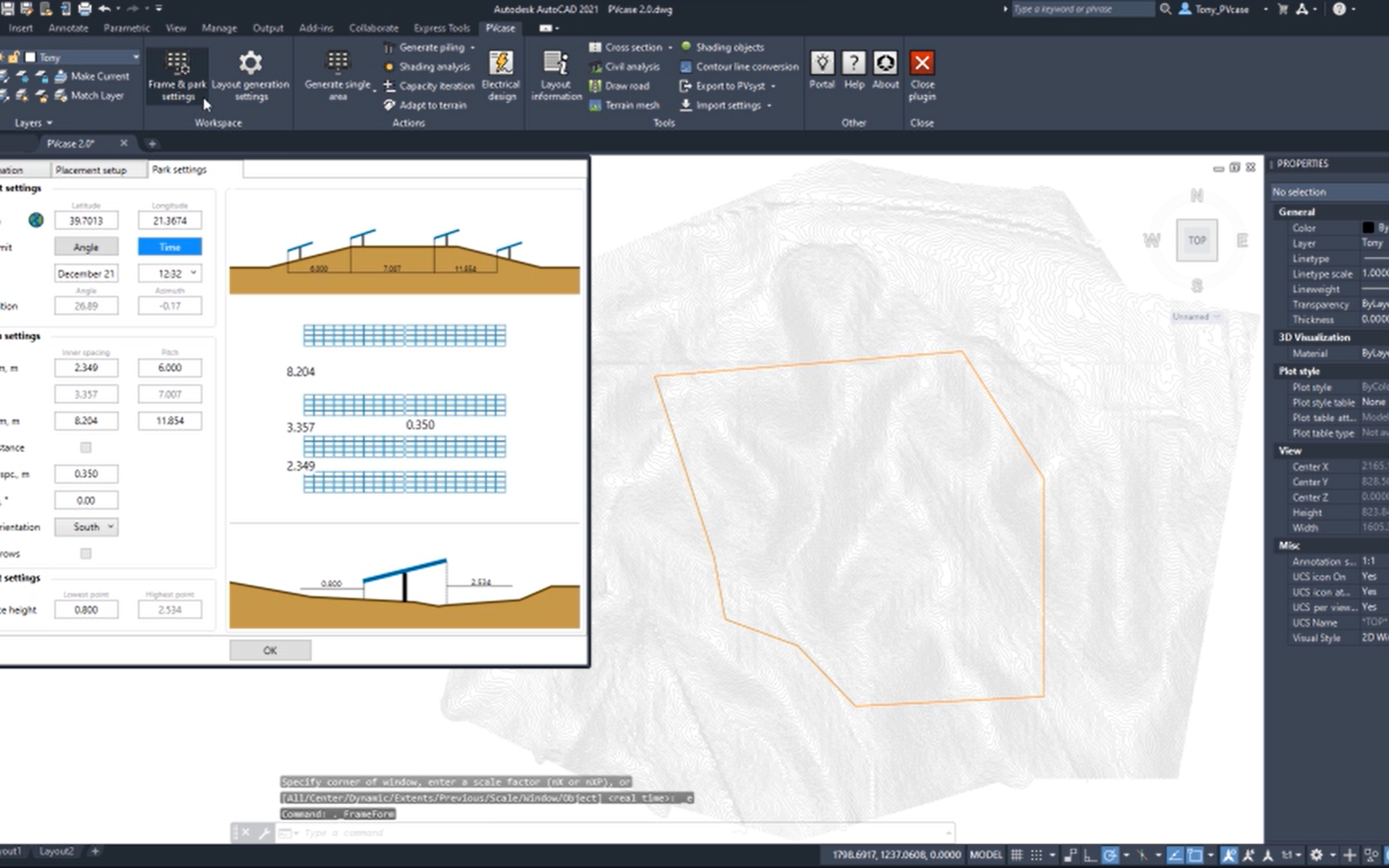Change the color swatch in Properties panel
This screenshot has width=1389, height=868.
tap(1369, 227)
